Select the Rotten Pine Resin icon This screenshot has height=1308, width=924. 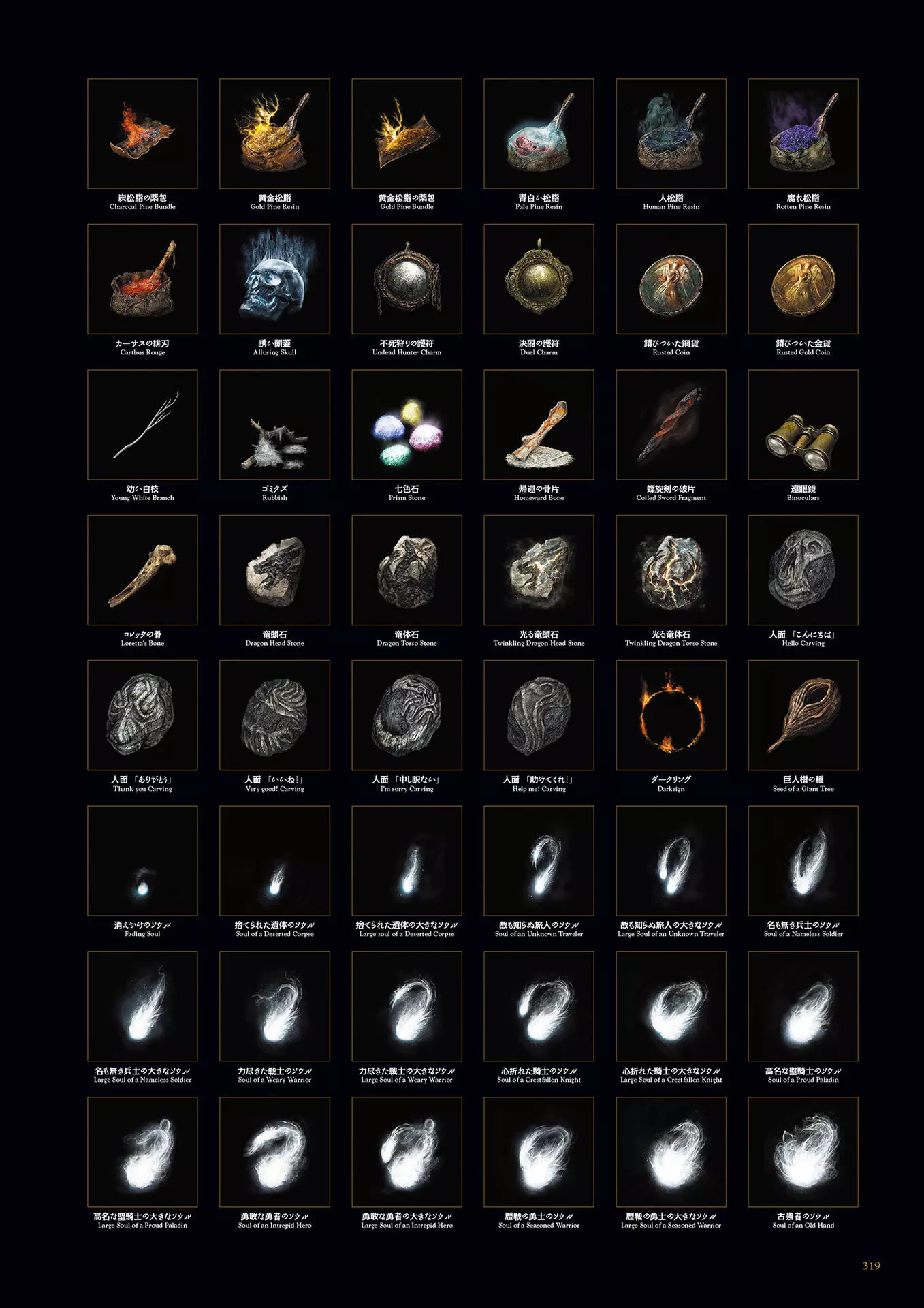803,134
